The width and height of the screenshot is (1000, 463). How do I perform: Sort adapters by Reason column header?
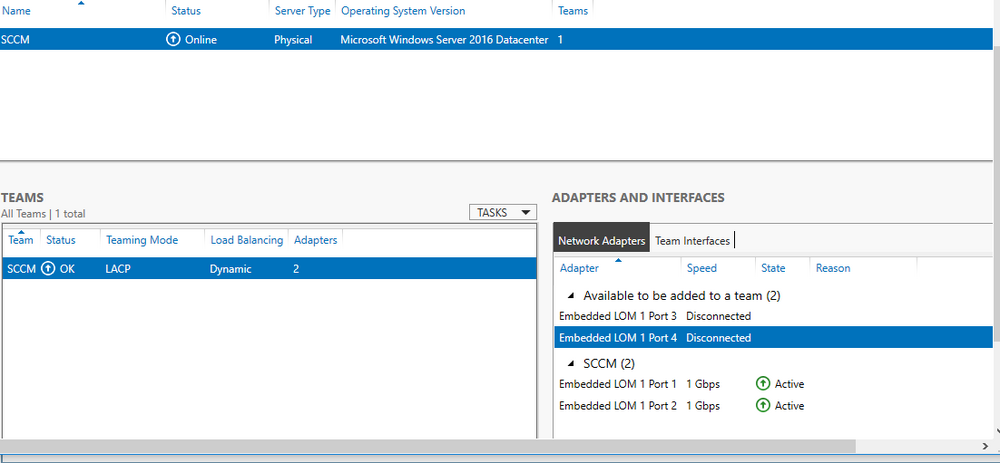point(833,268)
